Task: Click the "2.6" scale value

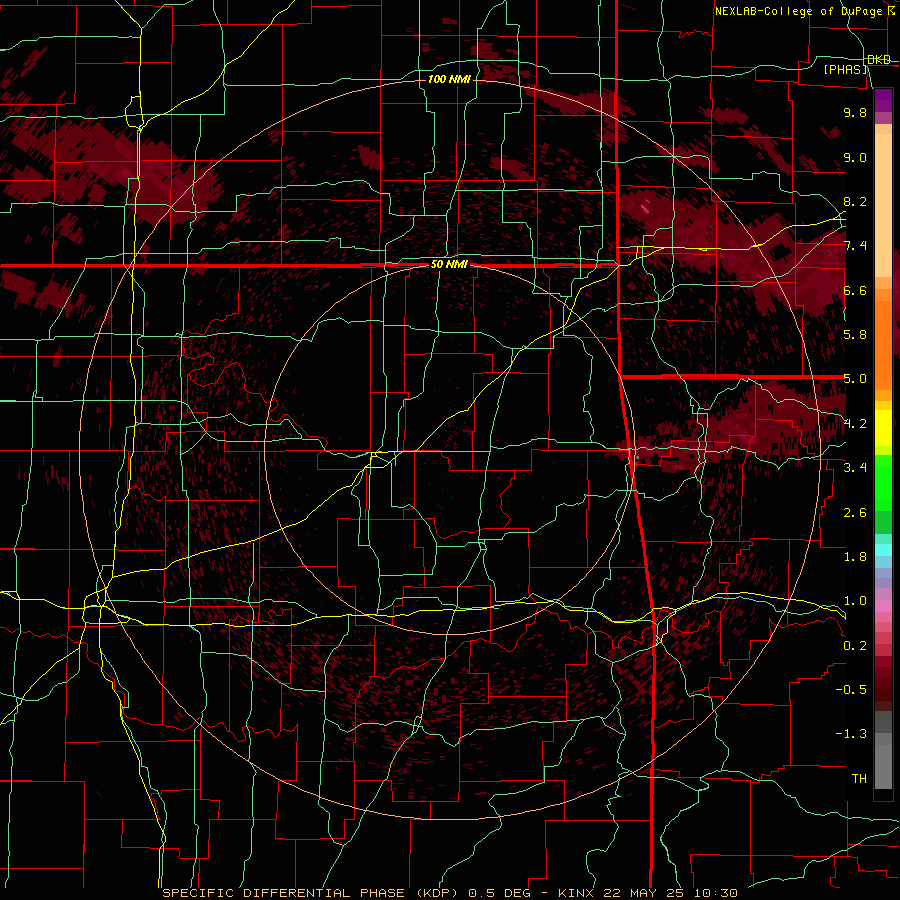Action: [855, 513]
